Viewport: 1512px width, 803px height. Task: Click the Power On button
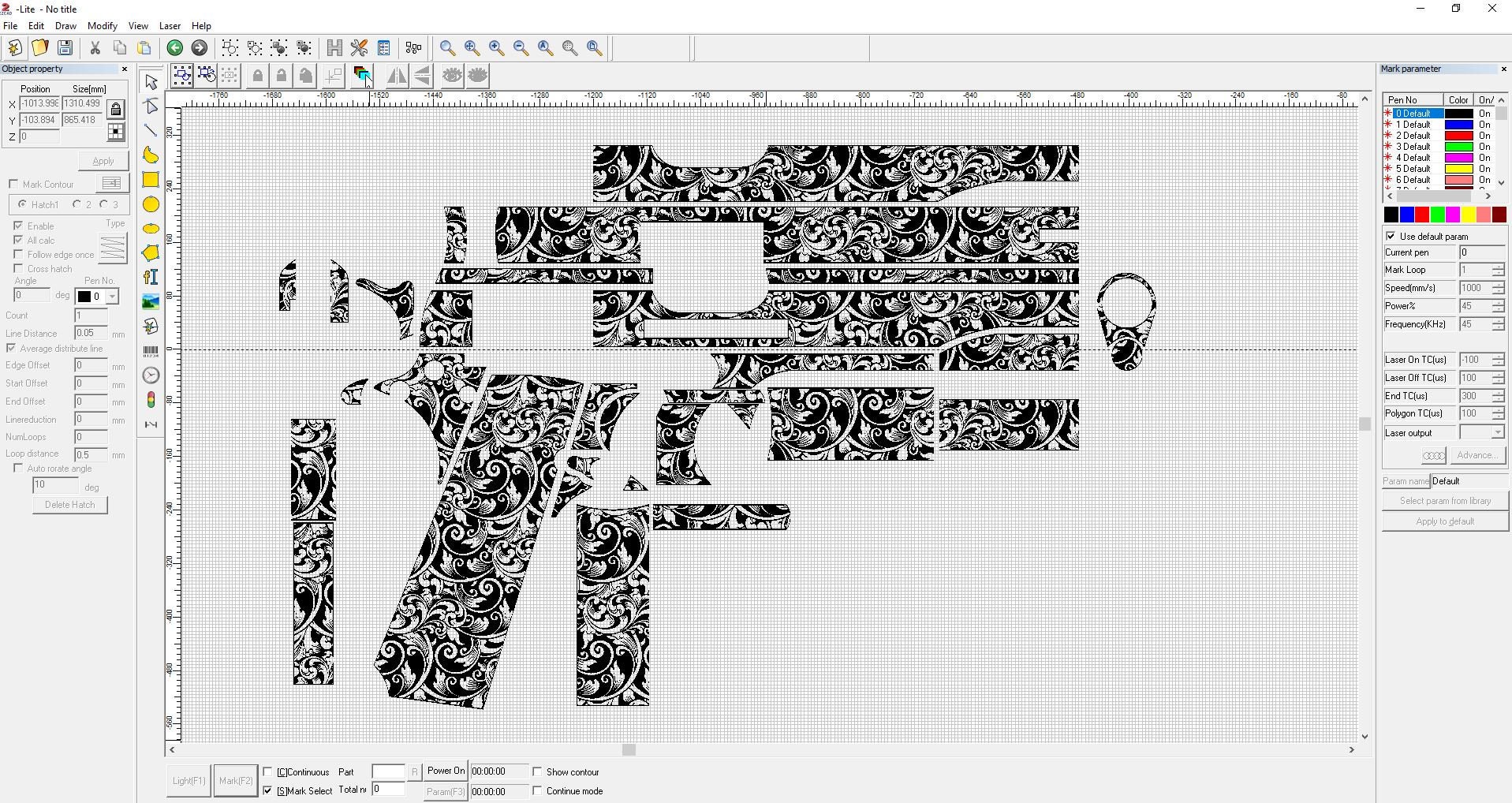pyautogui.click(x=444, y=771)
